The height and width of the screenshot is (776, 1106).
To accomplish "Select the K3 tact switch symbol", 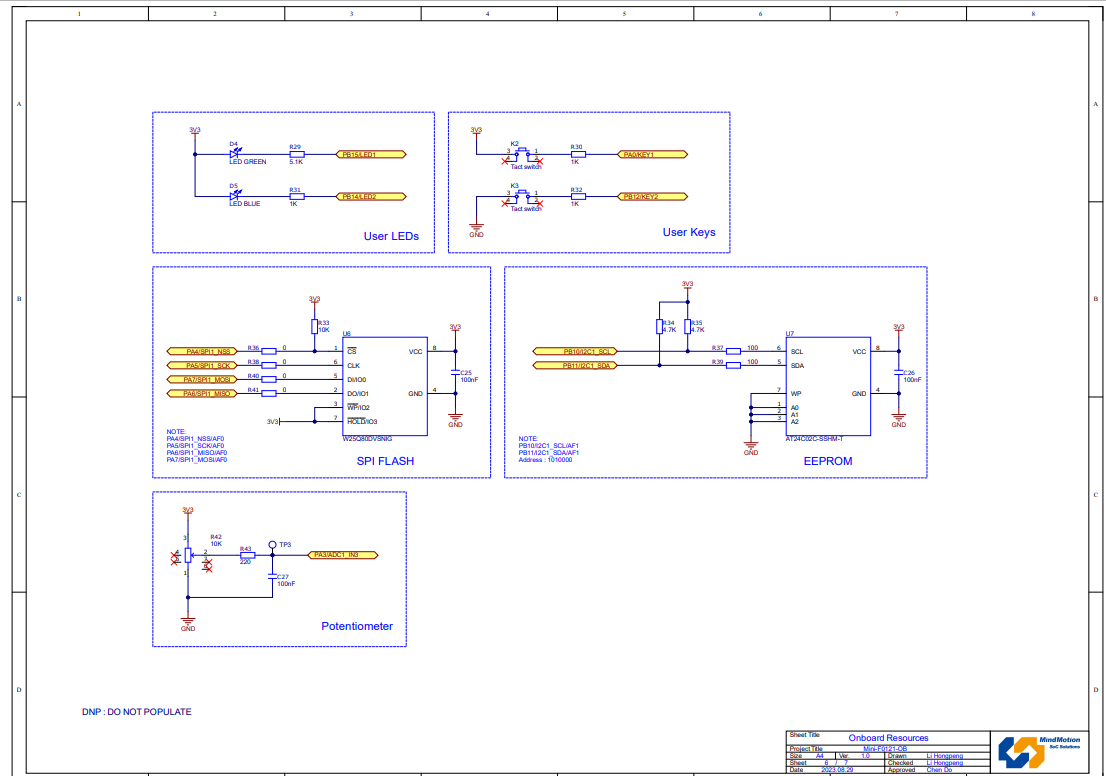I will tap(522, 197).
